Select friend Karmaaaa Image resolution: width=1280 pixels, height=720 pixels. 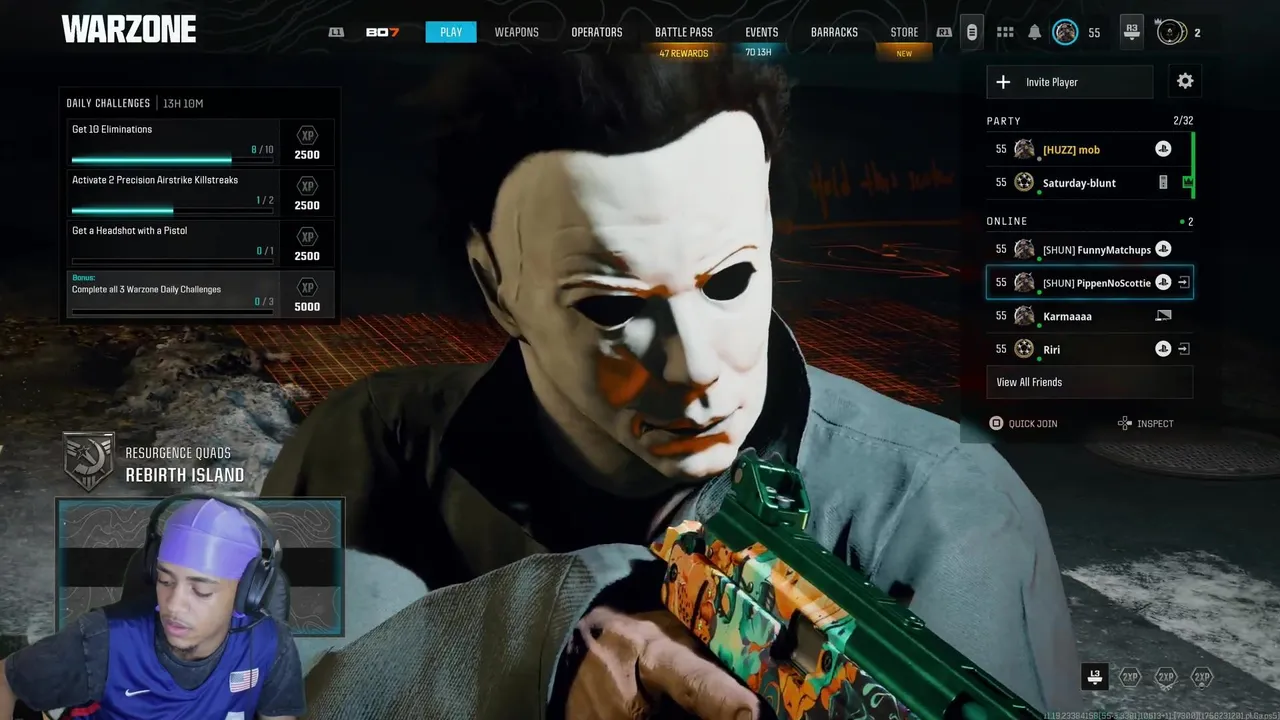1089,316
